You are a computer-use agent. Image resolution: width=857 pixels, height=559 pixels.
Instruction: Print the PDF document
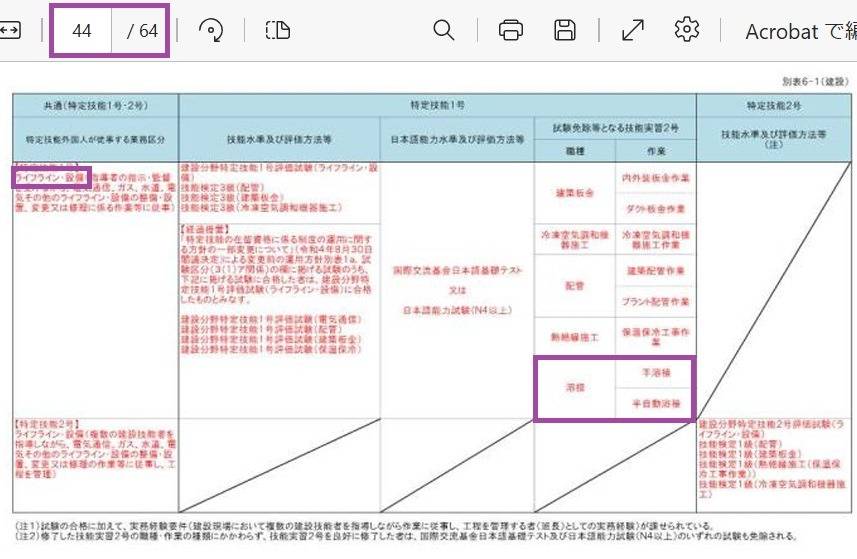[x=511, y=31]
